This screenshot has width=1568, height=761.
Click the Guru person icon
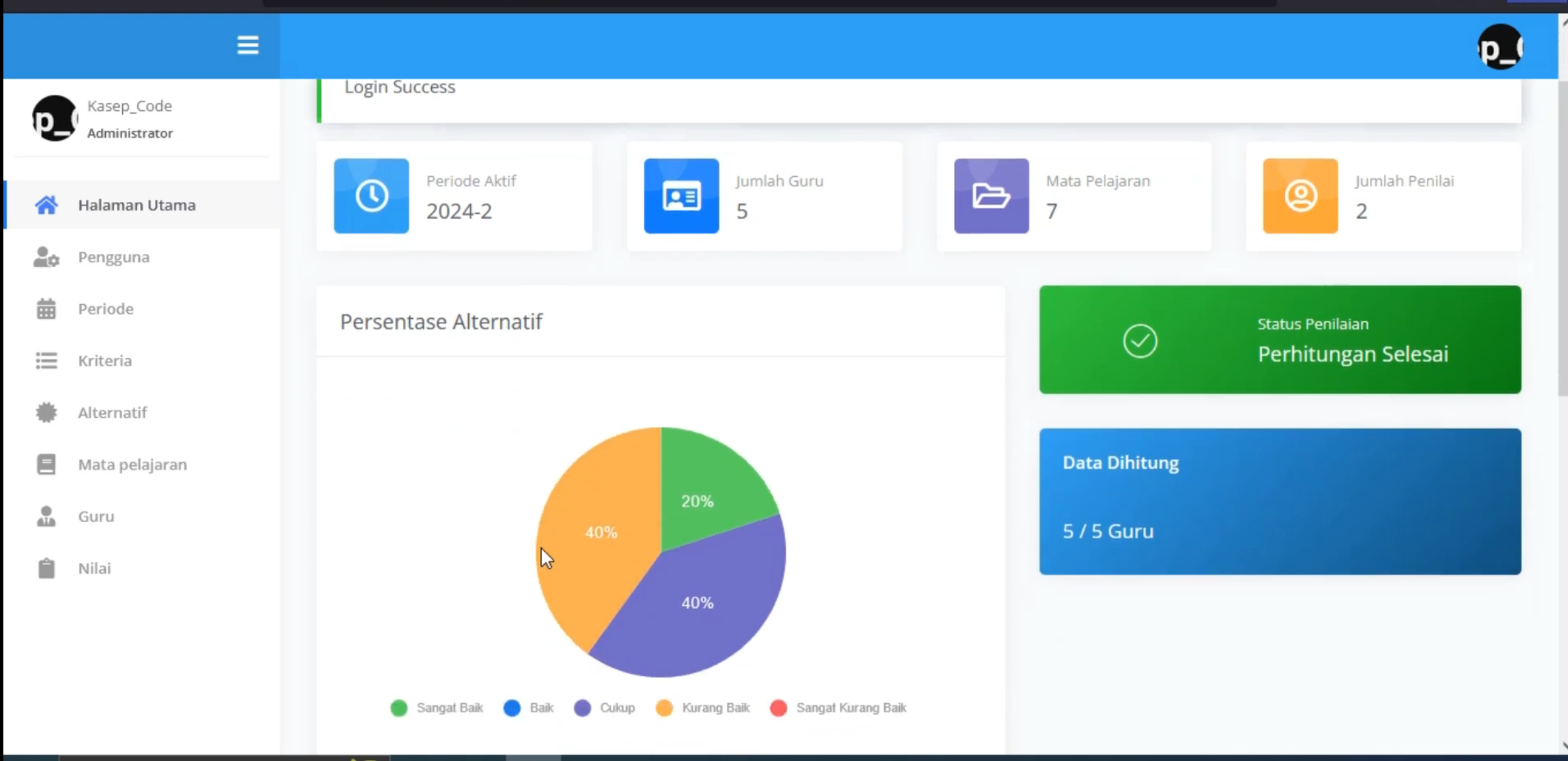tap(46, 516)
